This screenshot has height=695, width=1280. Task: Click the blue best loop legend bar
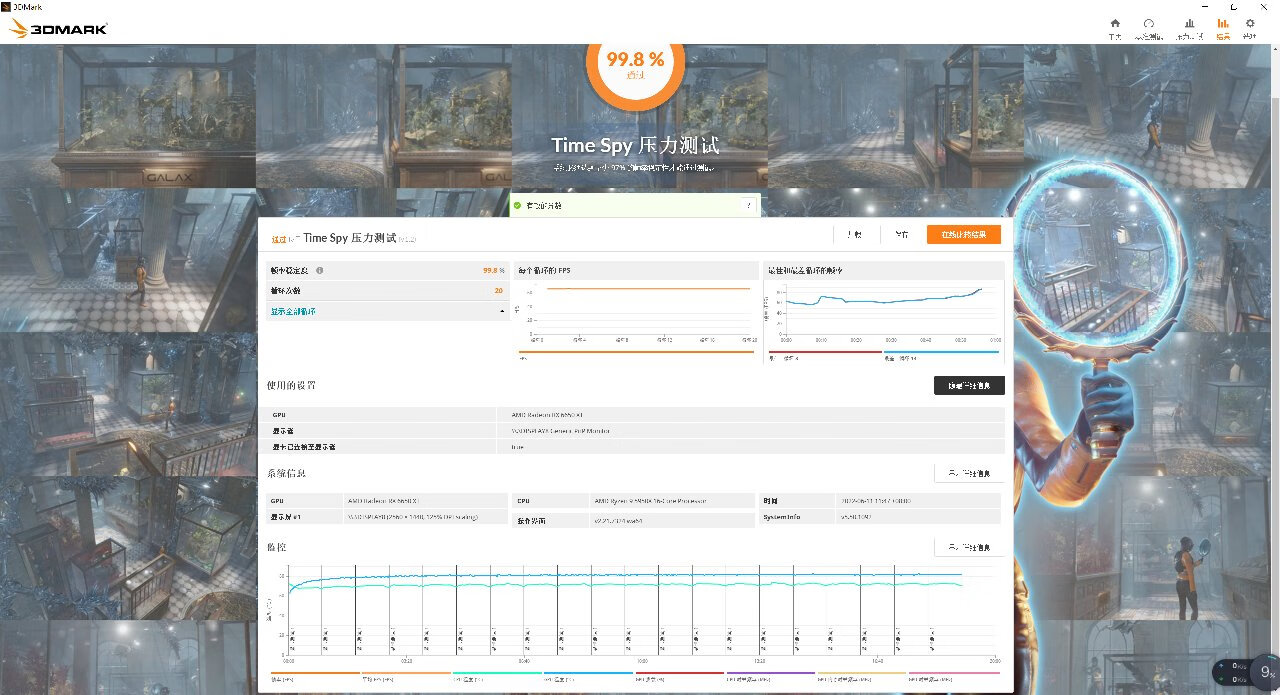click(x=941, y=354)
